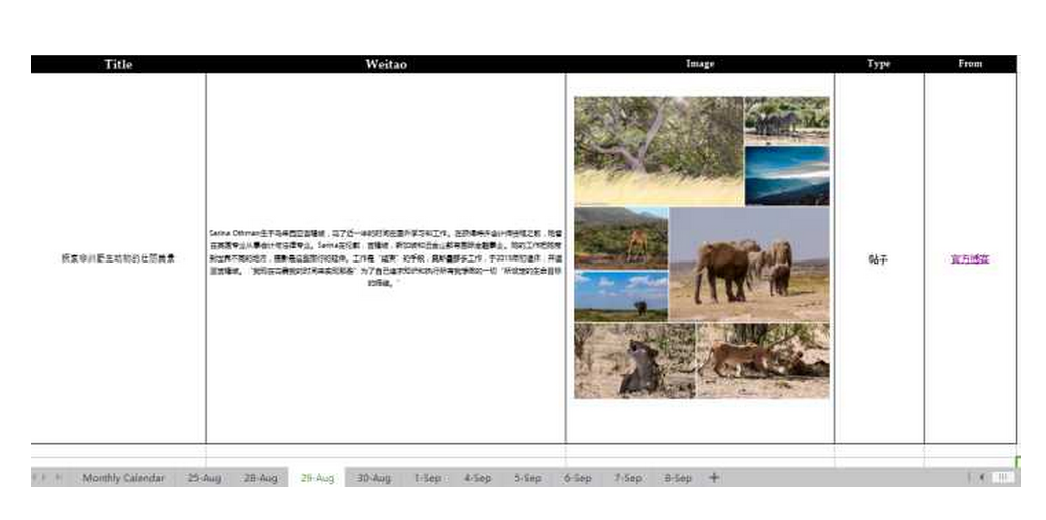Screen dimensions: 1046x520
Task: Open the 25-Aug sheet tab
Action: (204, 478)
